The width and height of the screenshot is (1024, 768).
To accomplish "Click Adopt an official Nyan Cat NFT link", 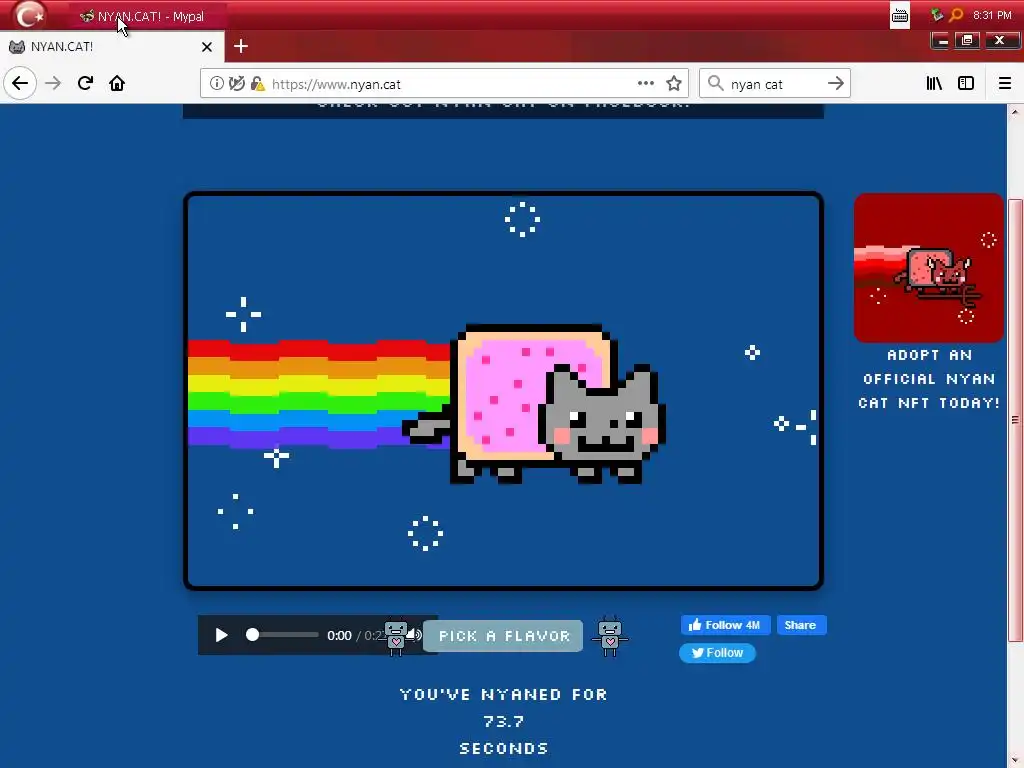I will pyautogui.click(x=929, y=379).
